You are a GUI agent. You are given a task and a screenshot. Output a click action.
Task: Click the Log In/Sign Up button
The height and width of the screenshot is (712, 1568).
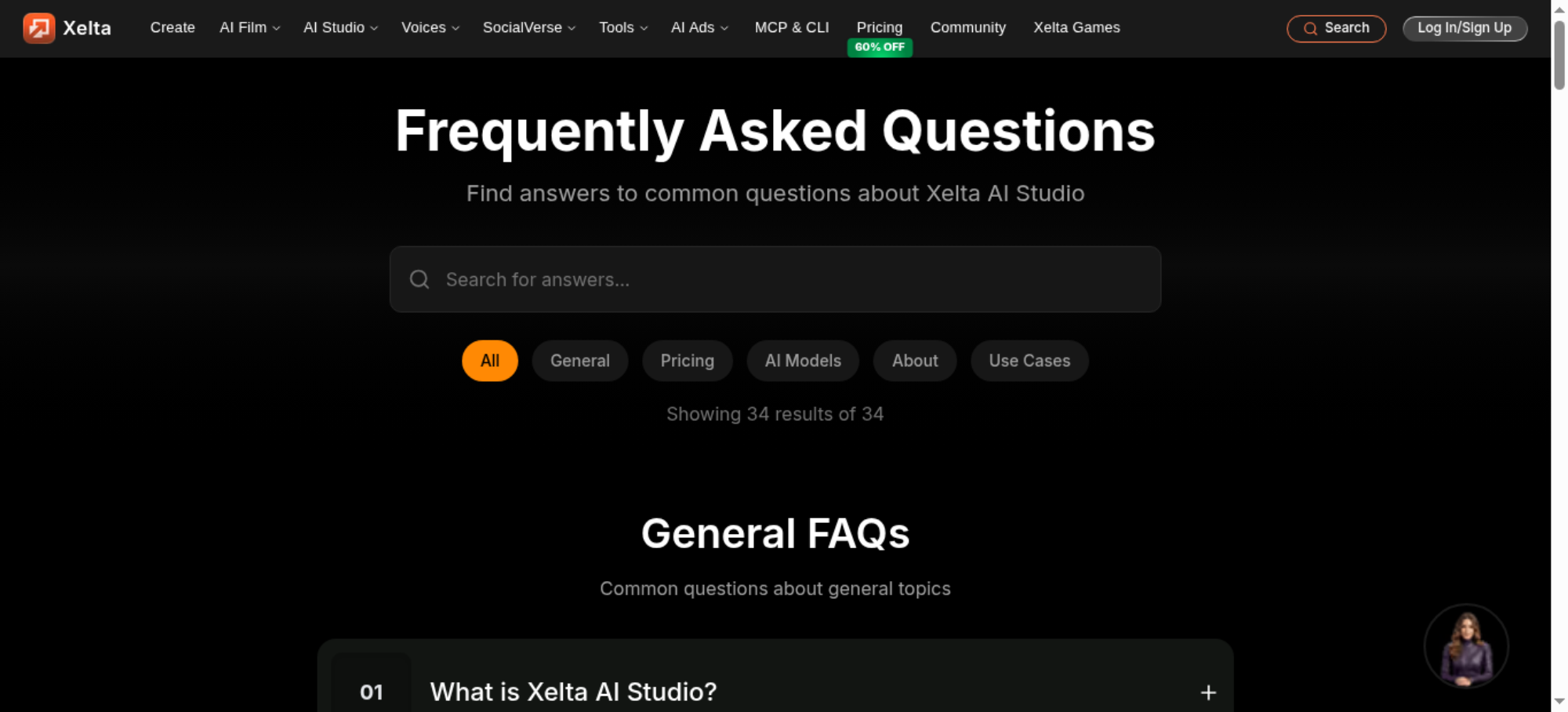[x=1465, y=28]
